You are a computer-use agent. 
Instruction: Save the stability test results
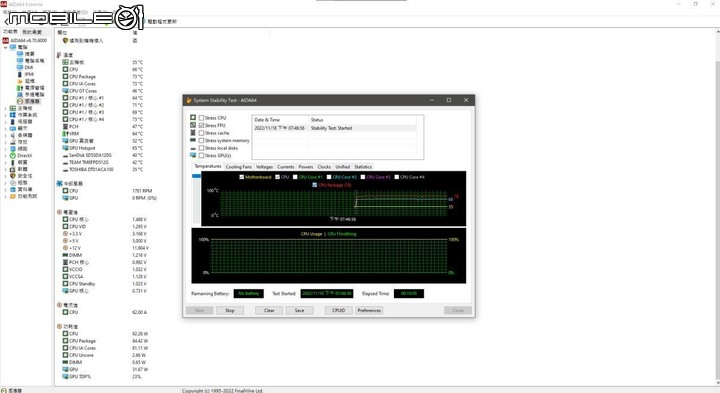coord(299,310)
